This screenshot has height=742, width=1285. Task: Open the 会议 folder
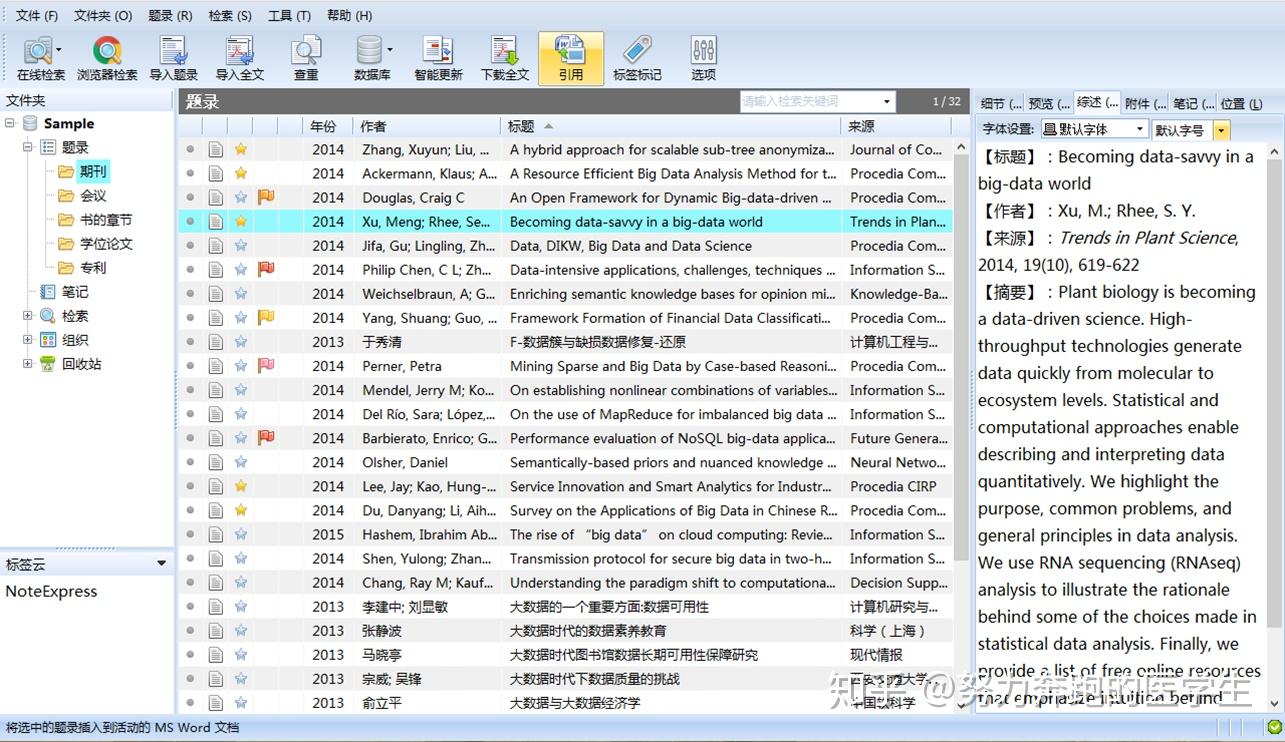(x=92, y=196)
